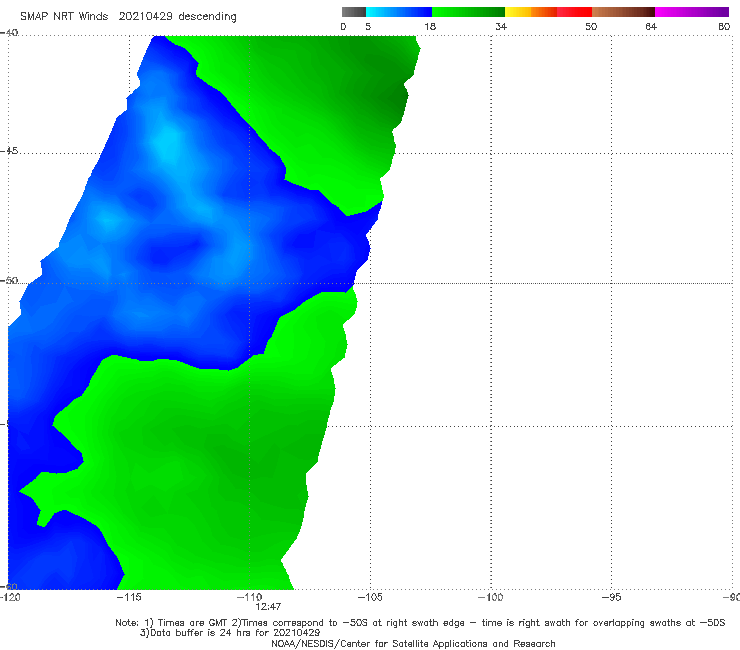Image resolution: width=740 pixels, height=650 pixels.
Task: Click the gray 0-5 segment of the color bar
Action: [354, 12]
